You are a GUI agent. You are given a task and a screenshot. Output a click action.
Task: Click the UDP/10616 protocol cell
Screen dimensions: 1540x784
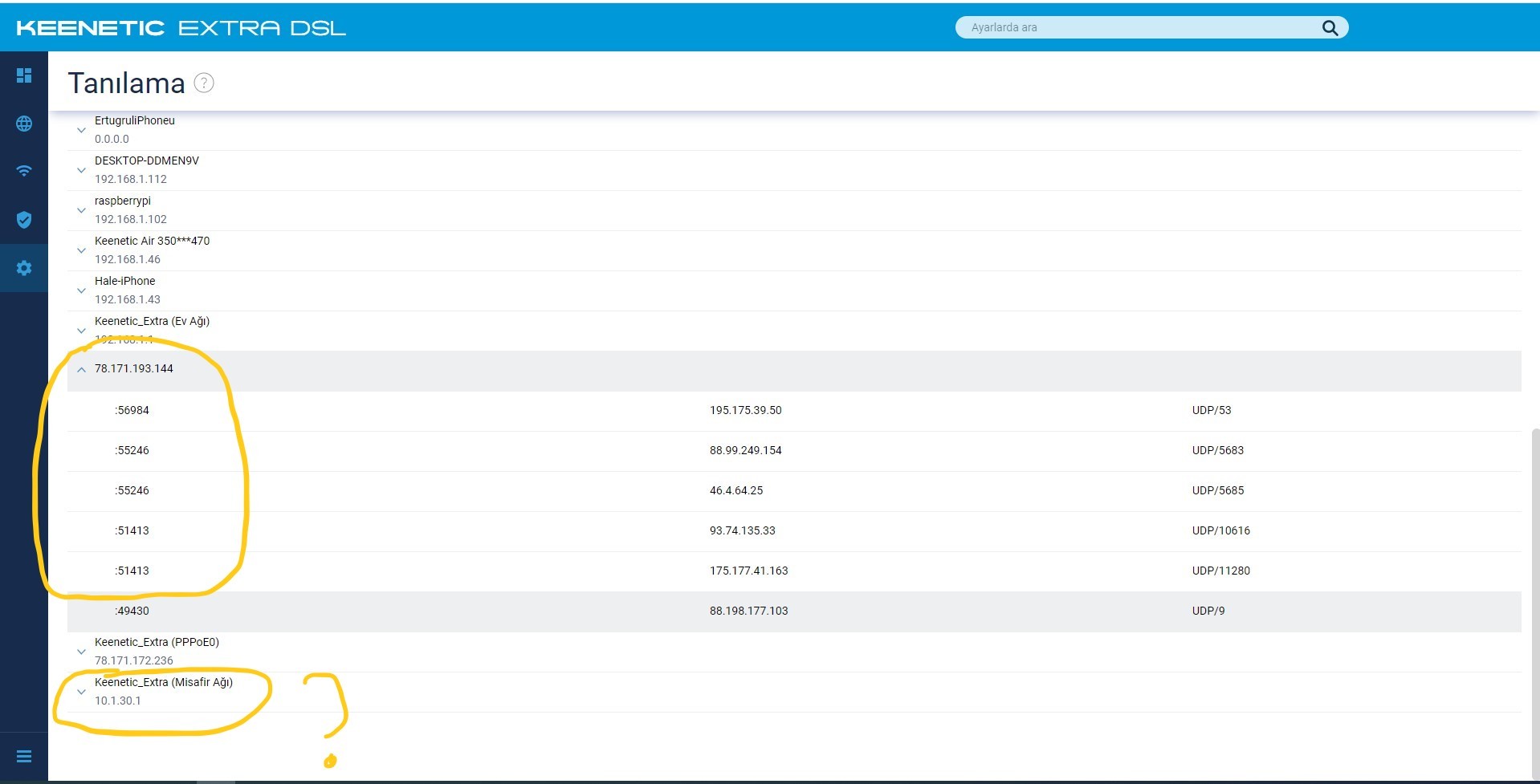pos(1221,530)
